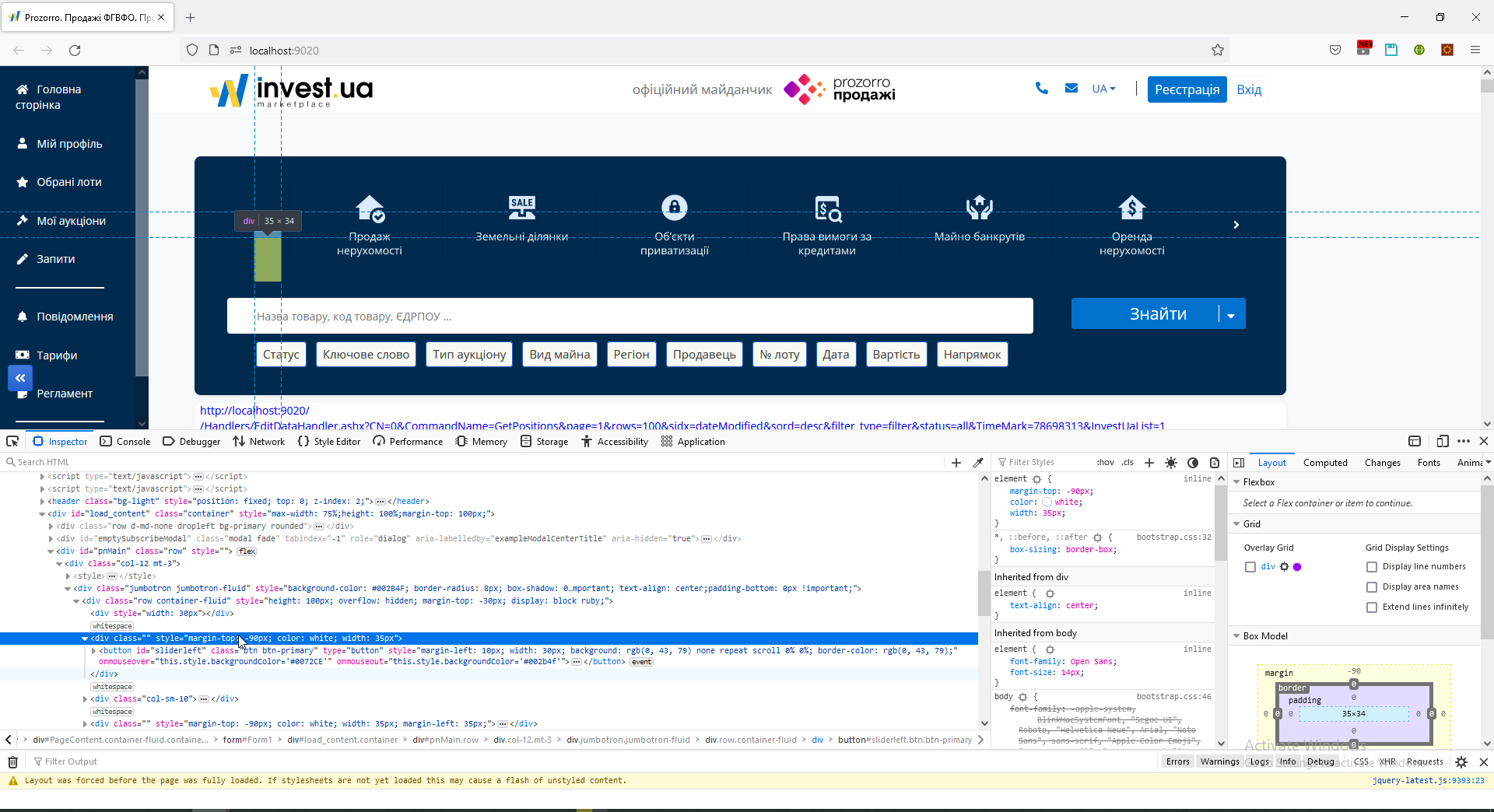Open console settings gear

(1461, 761)
